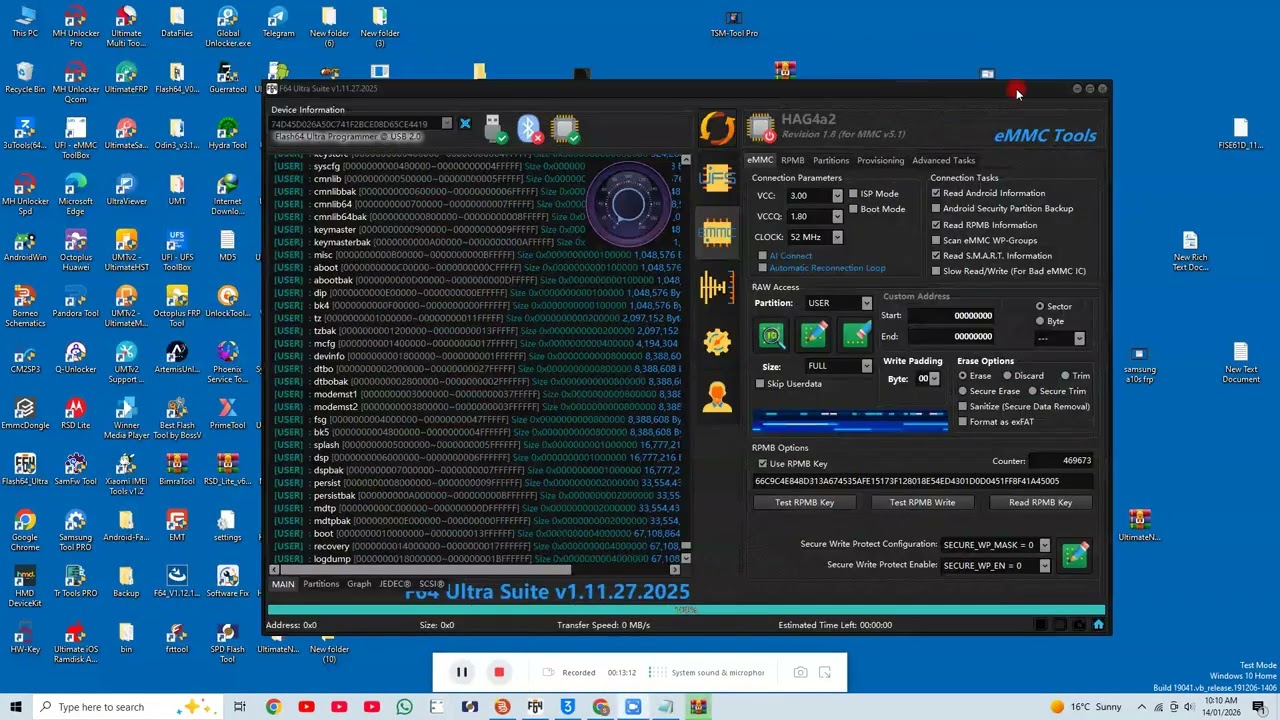Viewport: 1280px width, 720px height.
Task: Open Windows Start menu
Action: click(16, 707)
